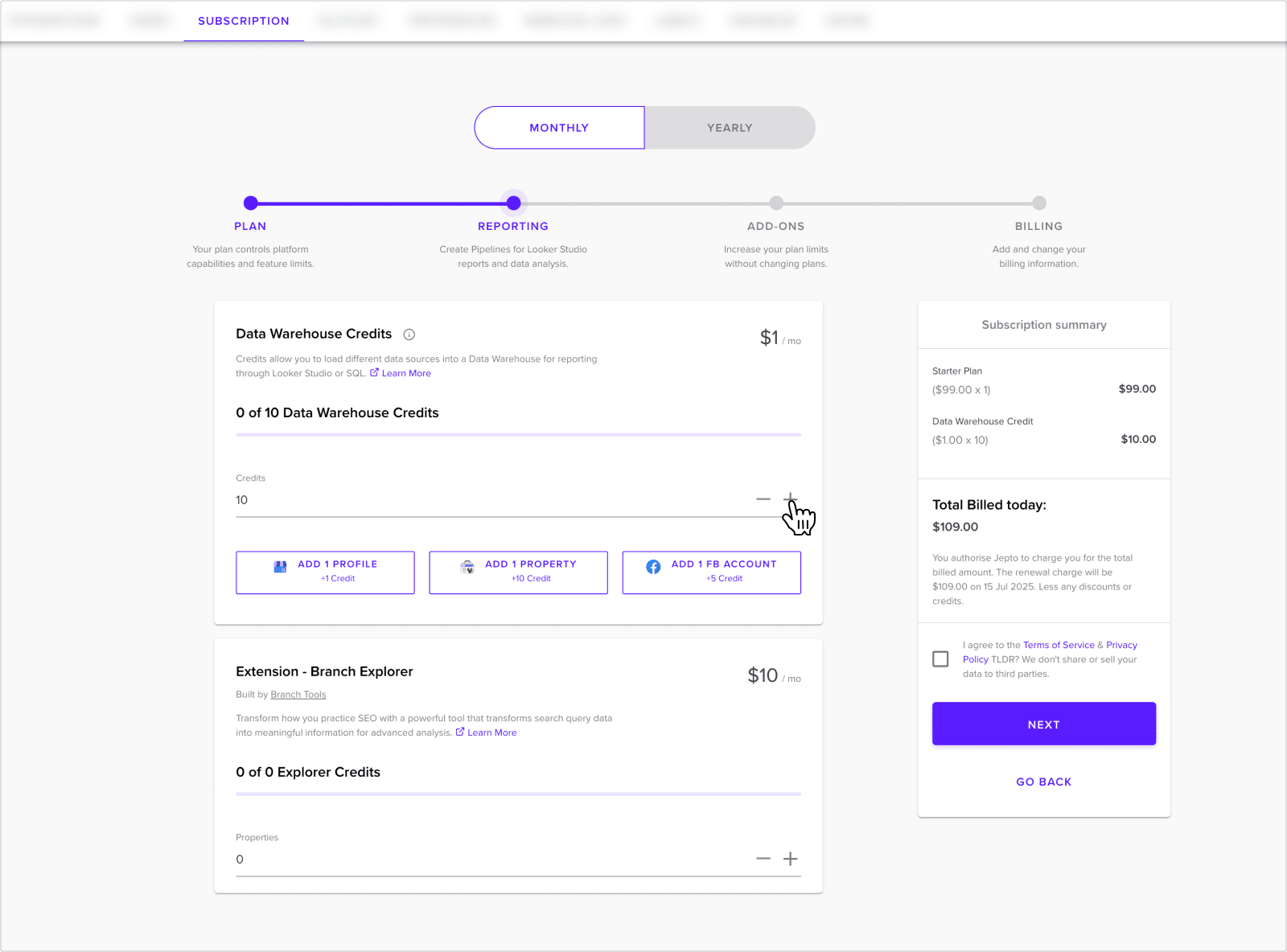Increase Explorer Properties with plus icon

[x=791, y=859]
